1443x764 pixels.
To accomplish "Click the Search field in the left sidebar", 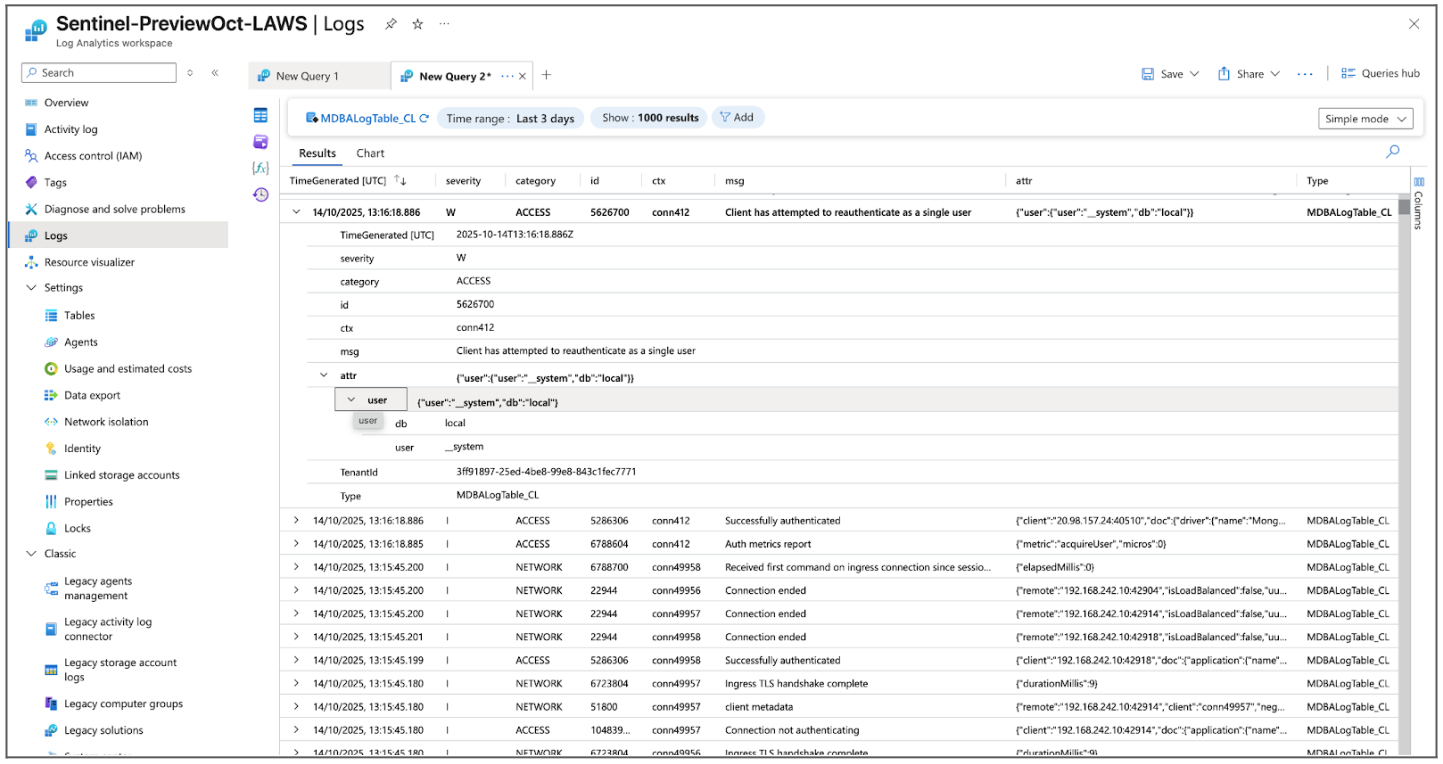I will pyautogui.click(x=98, y=71).
